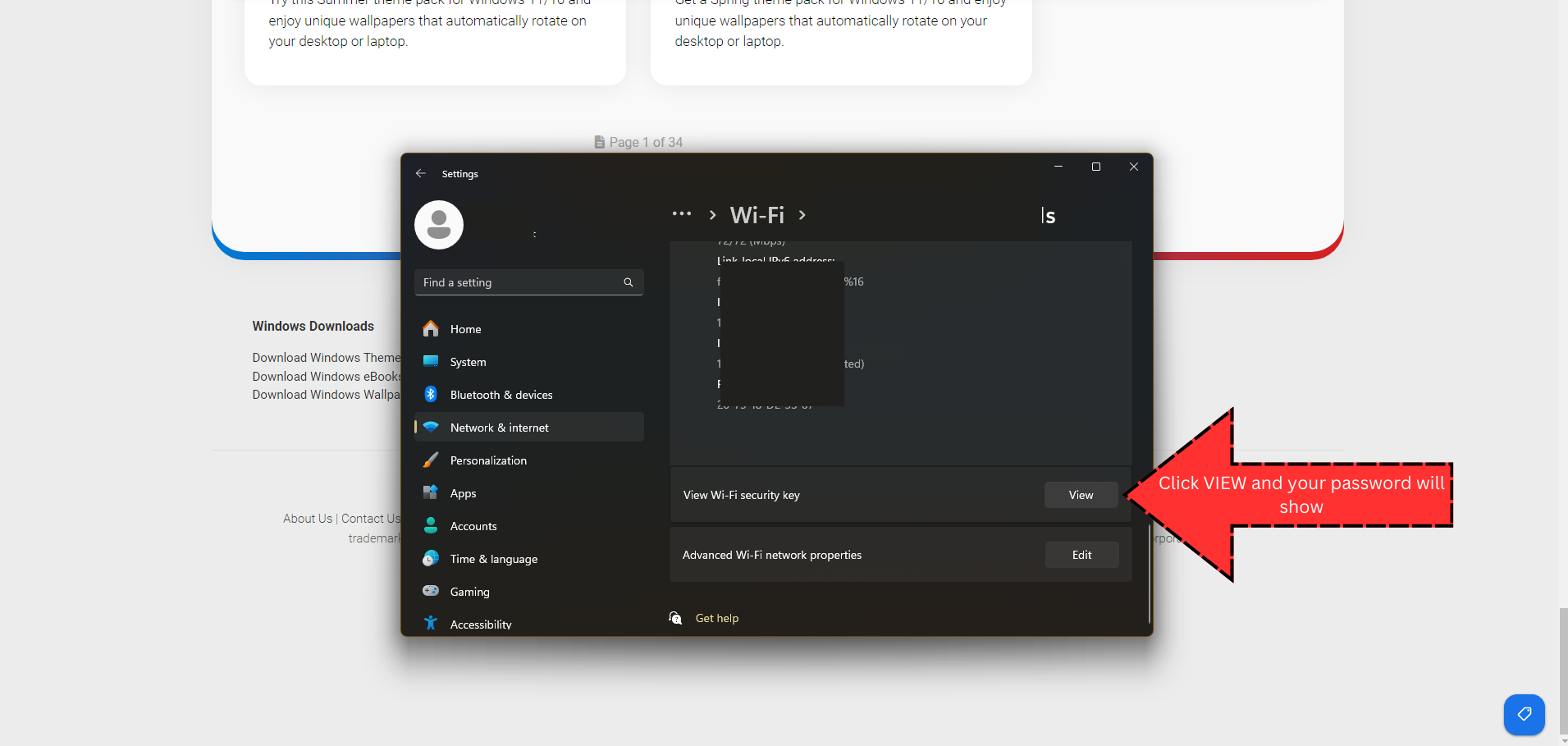Click the page icon beside Page 1 of 34
Viewport: 1568px width, 746px height.
600,142
